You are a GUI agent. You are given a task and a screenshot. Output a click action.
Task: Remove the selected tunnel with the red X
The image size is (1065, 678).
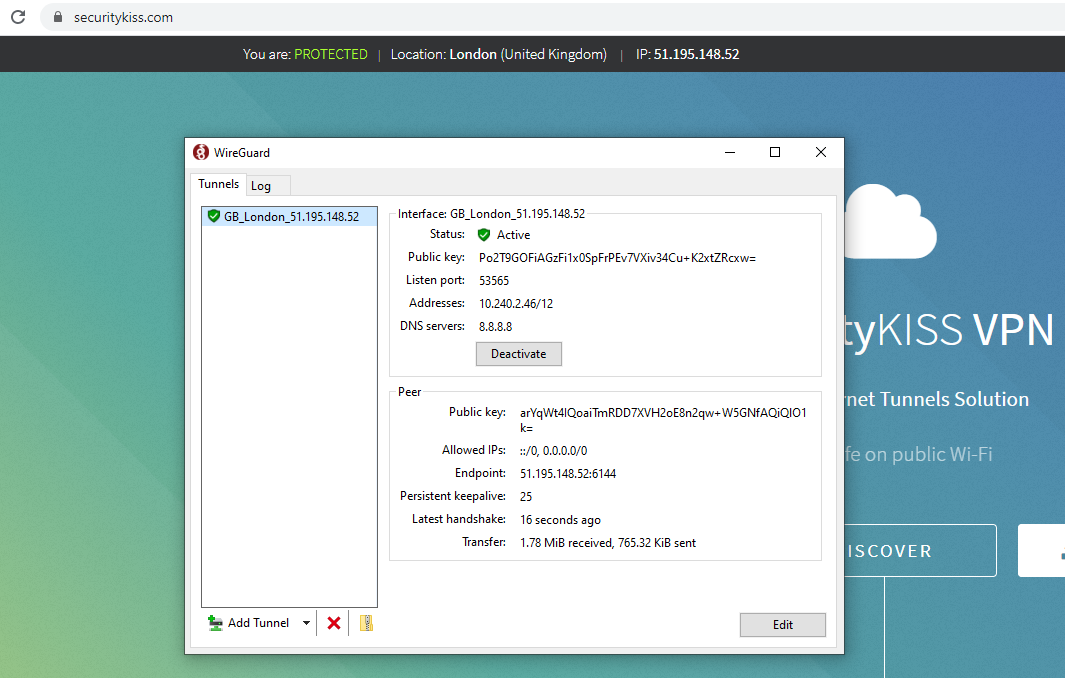pos(333,623)
